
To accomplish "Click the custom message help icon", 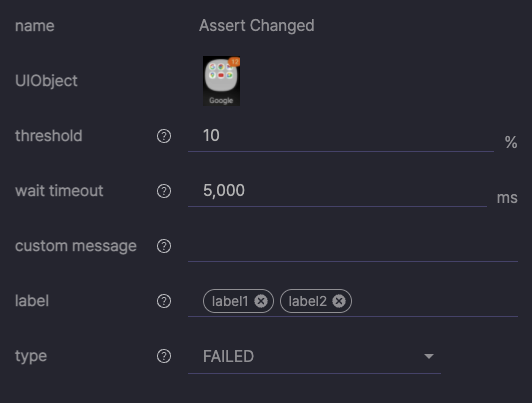I will [x=164, y=246].
